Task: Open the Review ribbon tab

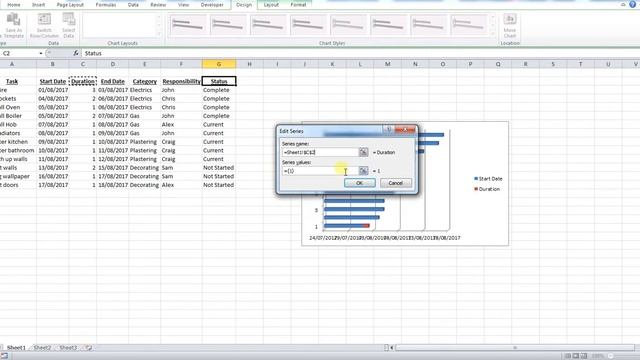Action: pyautogui.click(x=158, y=5)
